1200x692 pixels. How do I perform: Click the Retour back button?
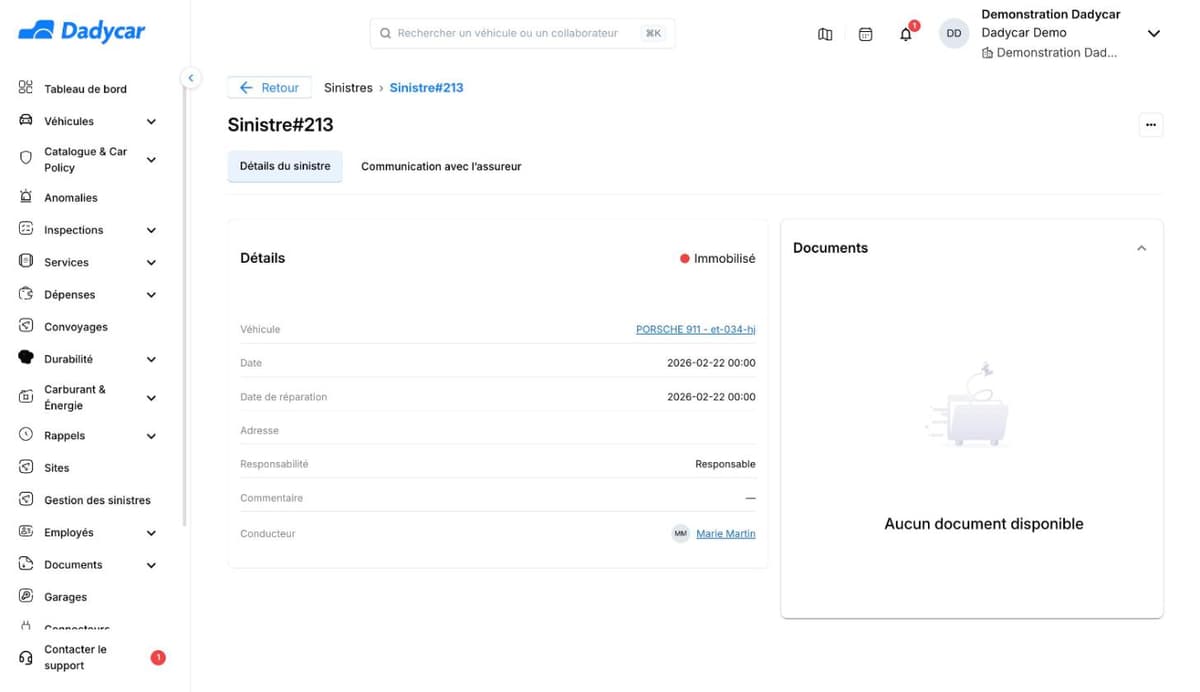[x=269, y=88]
